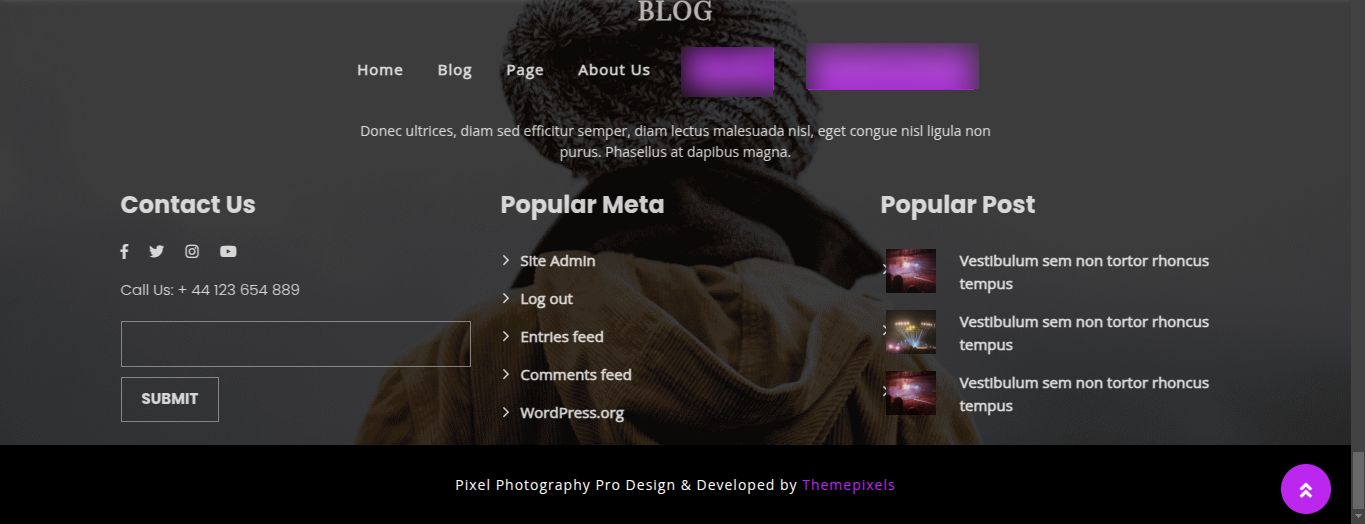The width and height of the screenshot is (1365, 524).
Task: Open the Entries feed link
Action: [x=562, y=337]
